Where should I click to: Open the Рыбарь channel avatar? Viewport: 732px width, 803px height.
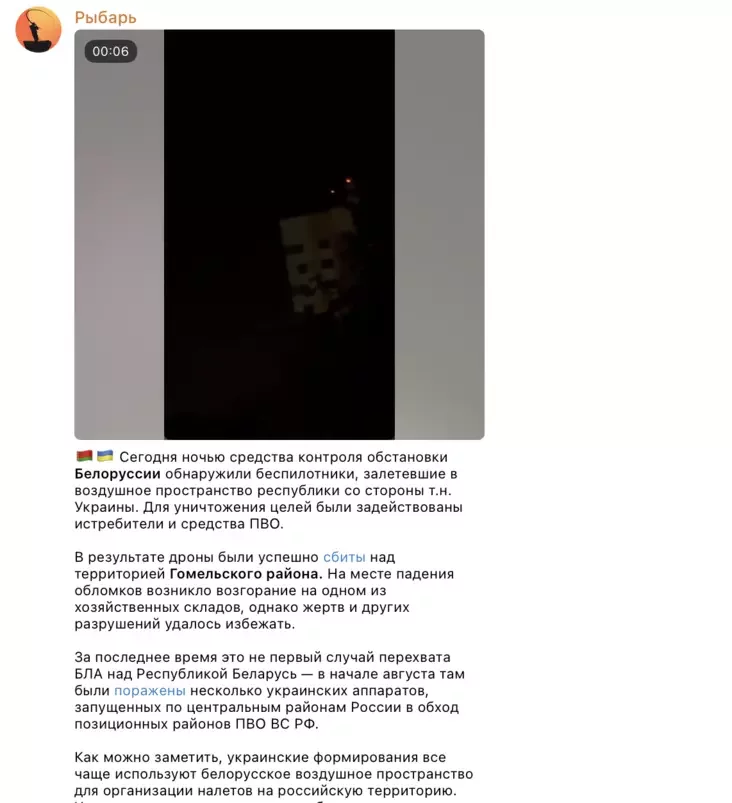tap(38, 29)
